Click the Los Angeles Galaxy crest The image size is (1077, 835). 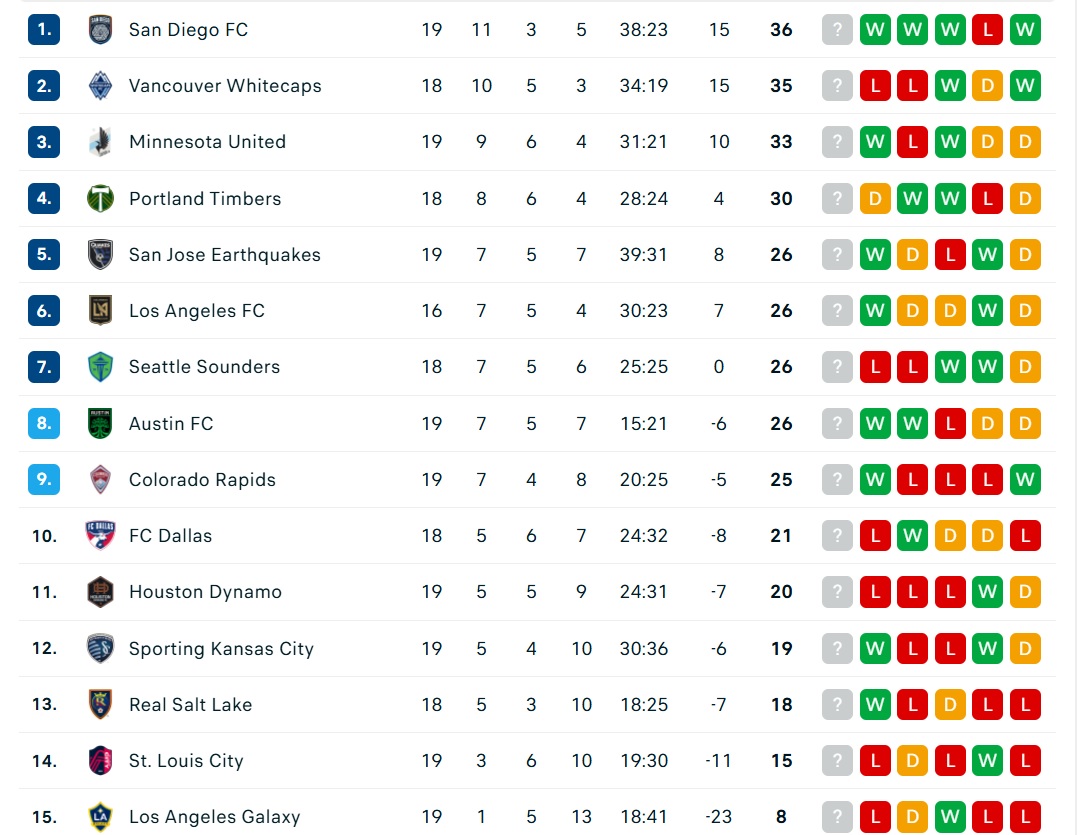click(x=100, y=816)
